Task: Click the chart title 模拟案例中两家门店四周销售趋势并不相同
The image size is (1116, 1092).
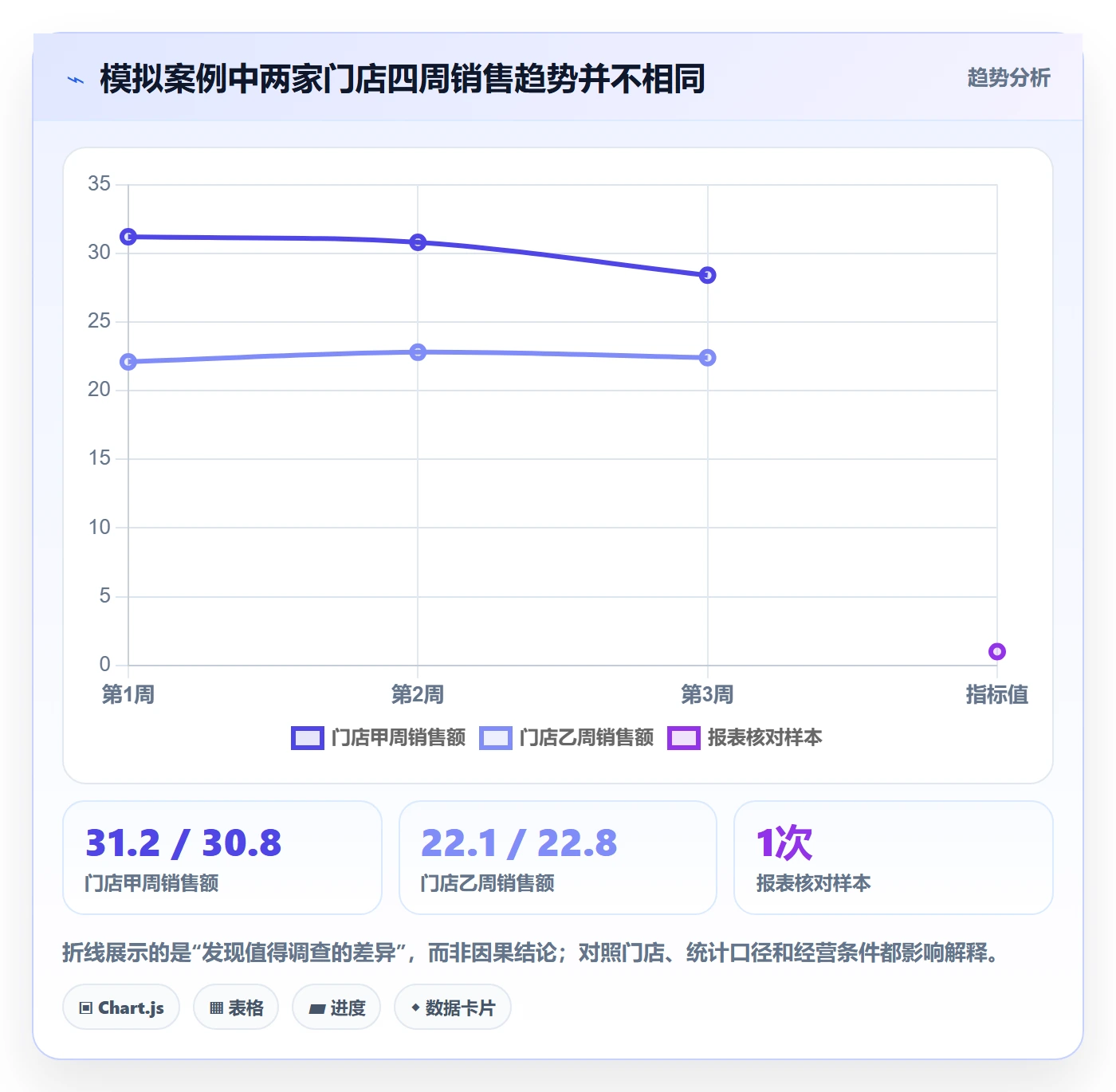Action: (x=403, y=79)
